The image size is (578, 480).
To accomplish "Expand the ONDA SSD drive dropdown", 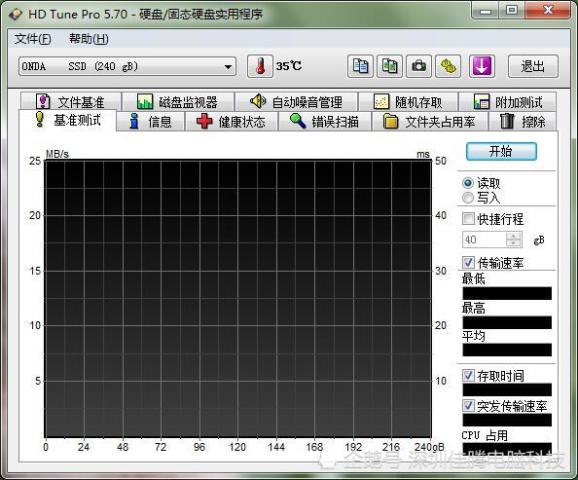I will coord(127,66).
